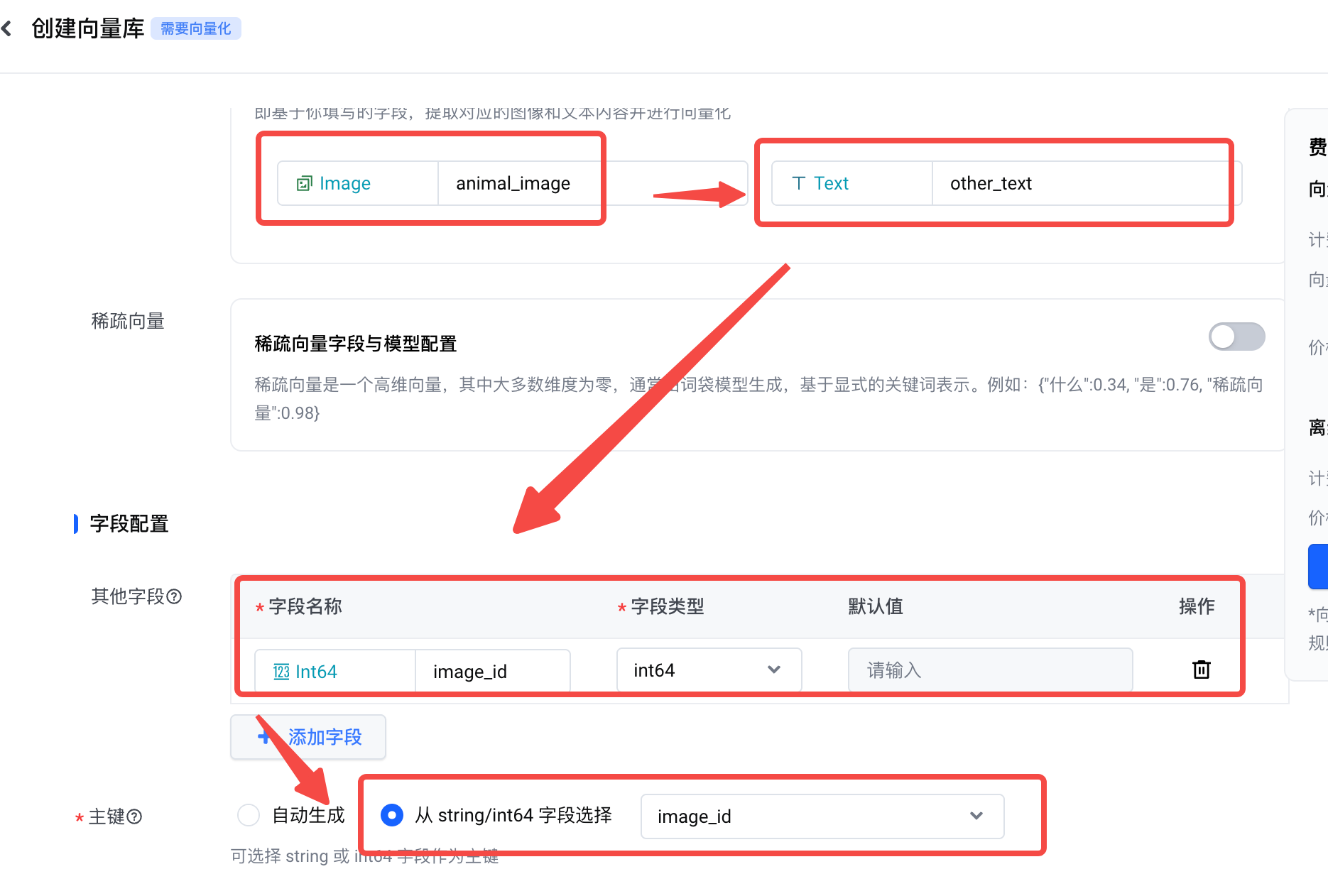Click the 稀疏向量 label
This screenshot has height=896, width=1328.
(x=128, y=321)
